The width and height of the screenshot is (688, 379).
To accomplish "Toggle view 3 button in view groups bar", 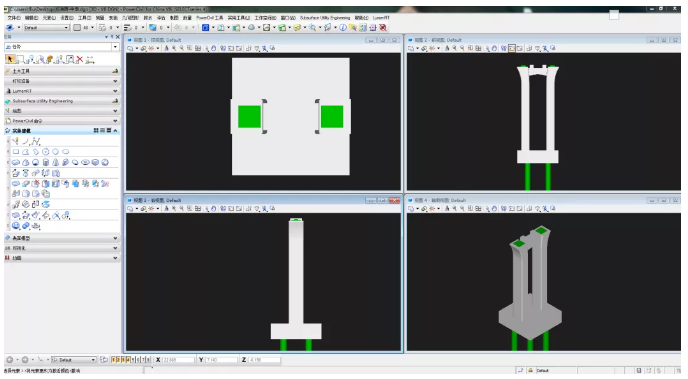I will coord(123,360).
